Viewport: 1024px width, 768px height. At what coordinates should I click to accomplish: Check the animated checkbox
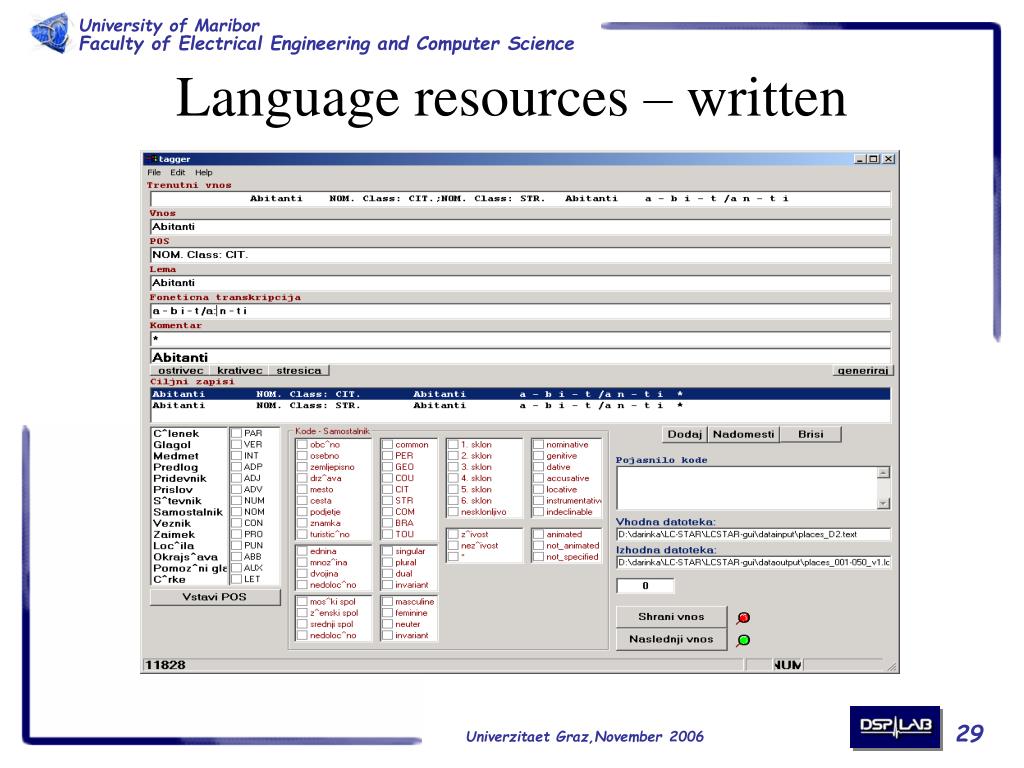[x=539, y=535]
